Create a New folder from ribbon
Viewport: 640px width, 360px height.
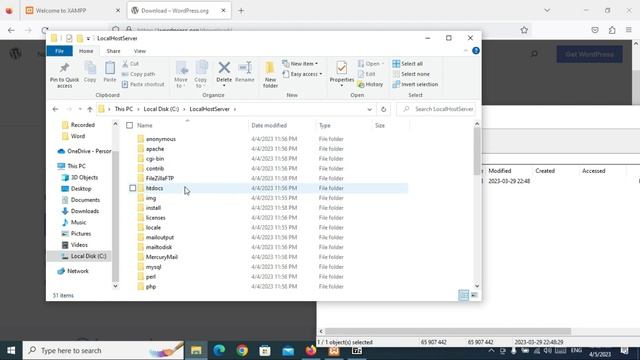coord(270,74)
